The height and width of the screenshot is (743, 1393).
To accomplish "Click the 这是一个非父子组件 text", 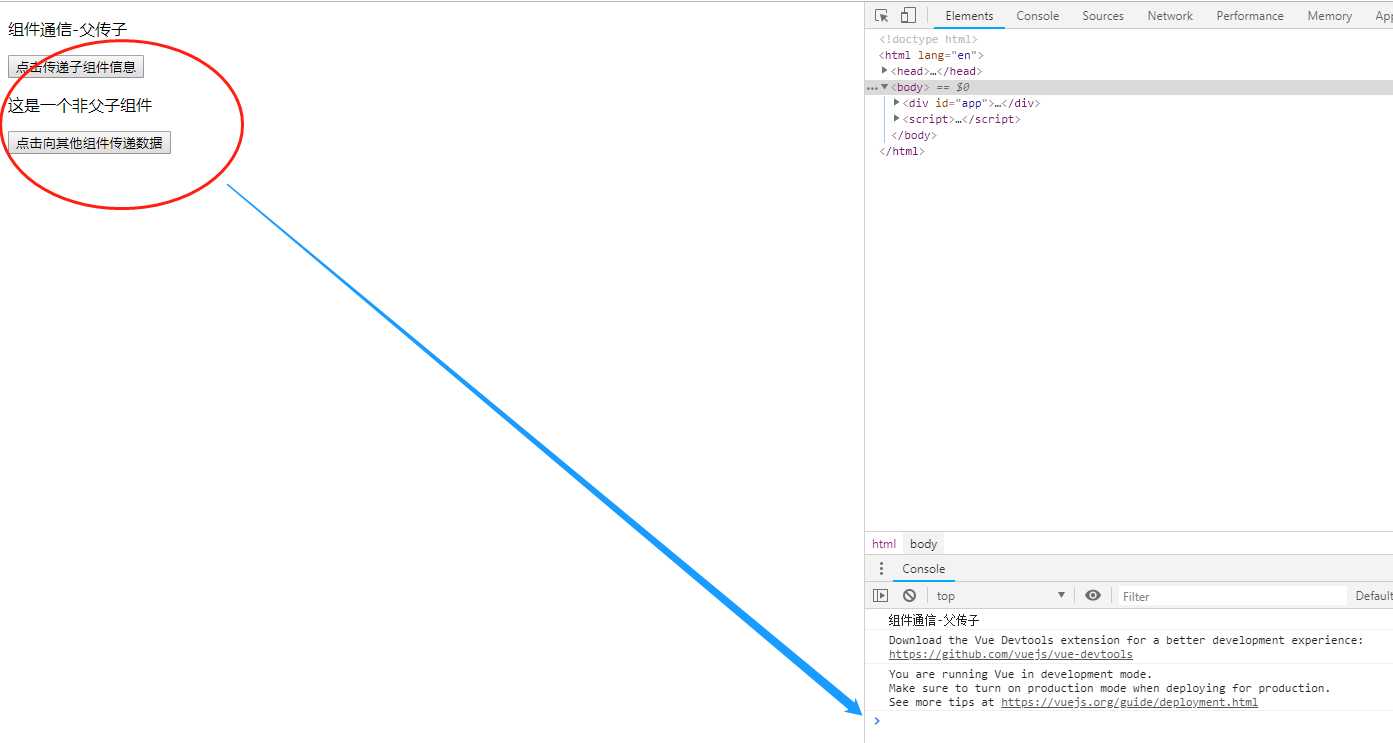I will (80, 105).
